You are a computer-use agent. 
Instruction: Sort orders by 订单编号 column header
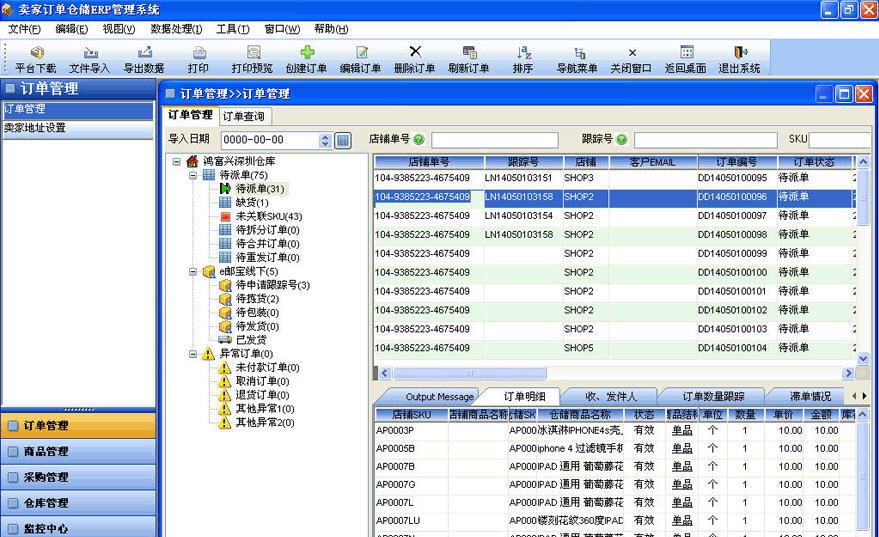tap(737, 162)
